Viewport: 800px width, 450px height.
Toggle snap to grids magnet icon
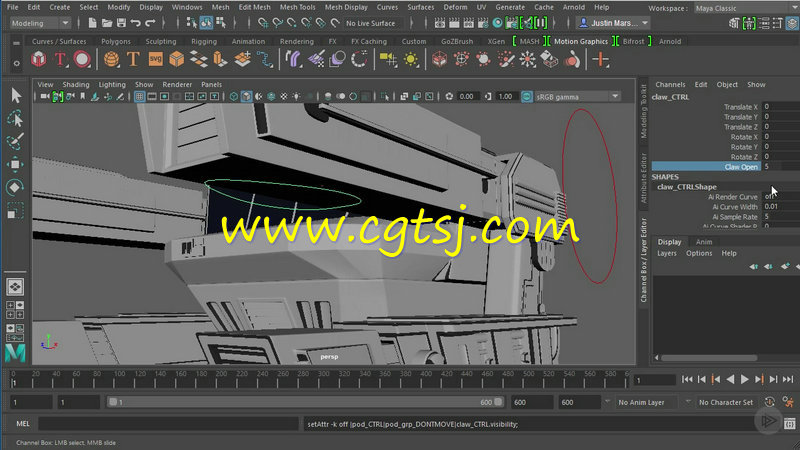[x=263, y=23]
